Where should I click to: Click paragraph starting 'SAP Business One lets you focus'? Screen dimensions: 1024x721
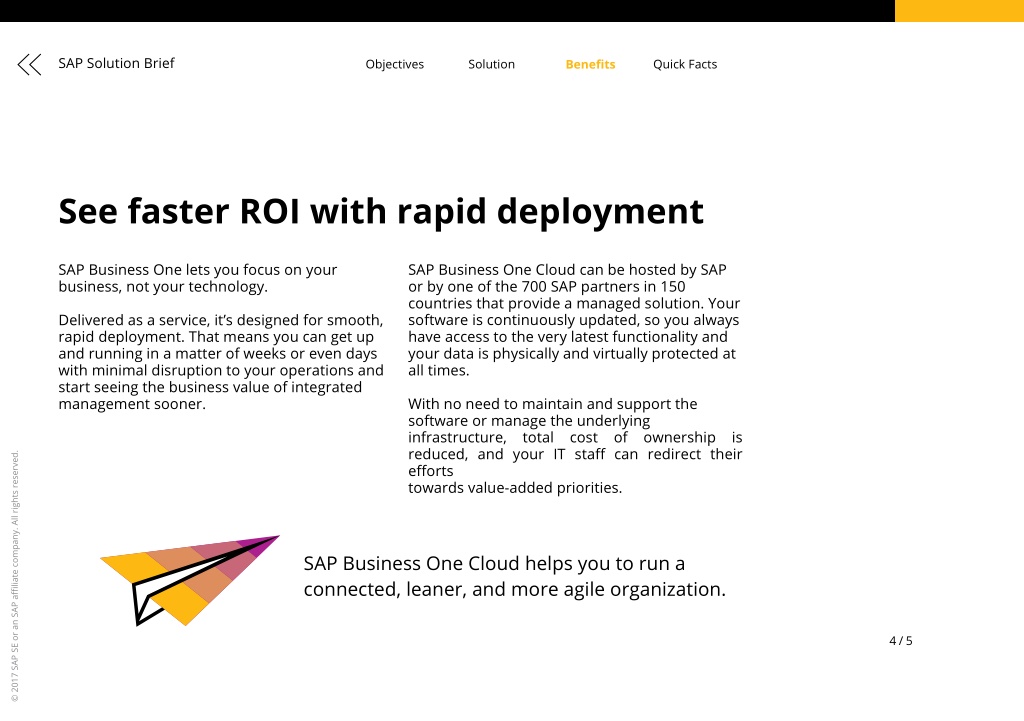point(198,278)
